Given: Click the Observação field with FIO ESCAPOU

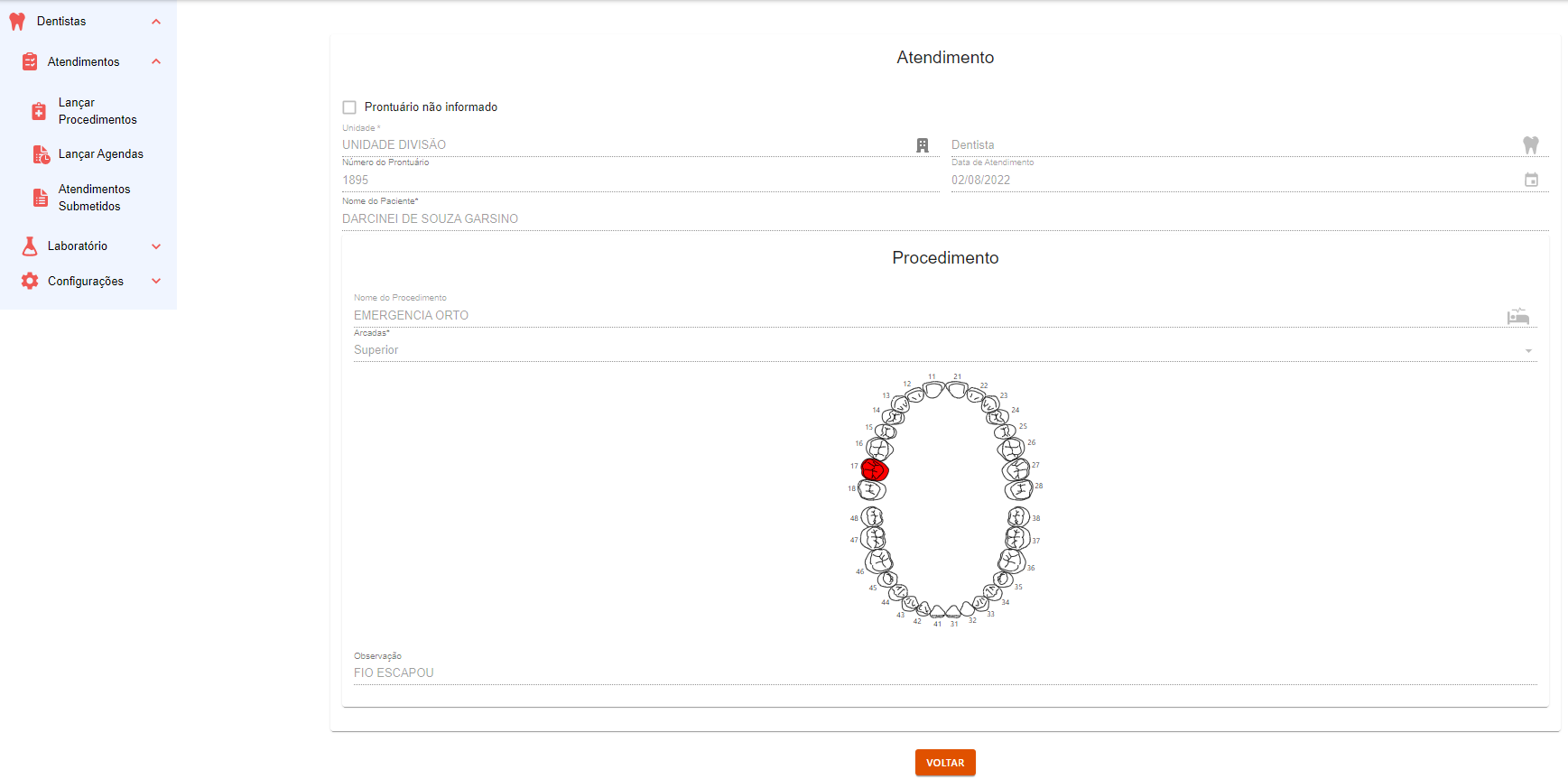Looking at the screenshot, I should pyautogui.click(x=944, y=673).
